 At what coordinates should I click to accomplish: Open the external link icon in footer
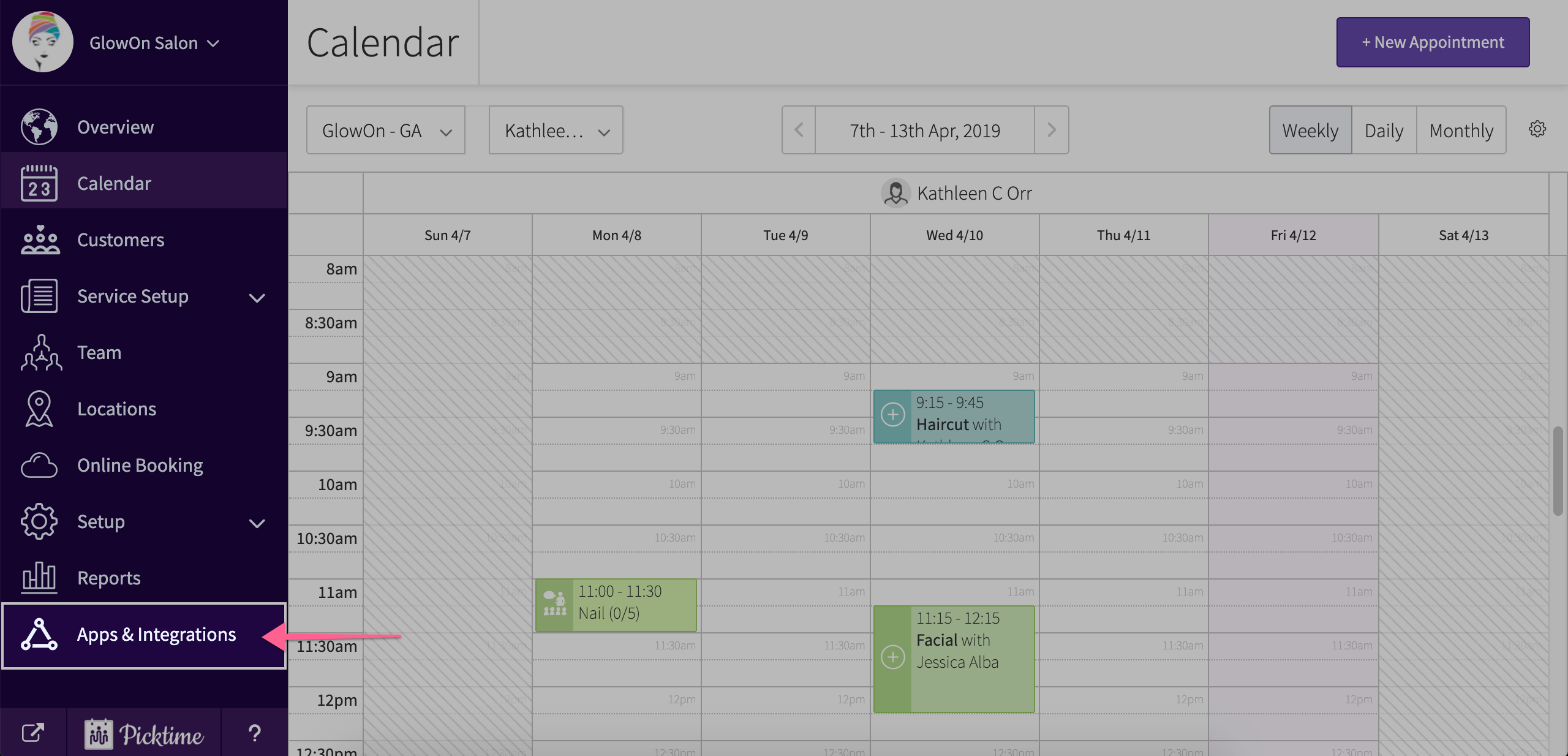(33, 733)
